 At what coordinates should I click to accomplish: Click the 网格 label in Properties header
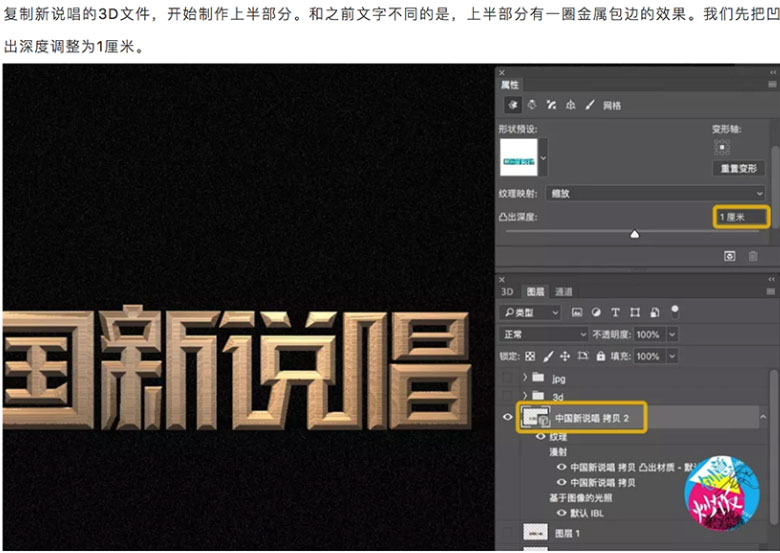612,105
